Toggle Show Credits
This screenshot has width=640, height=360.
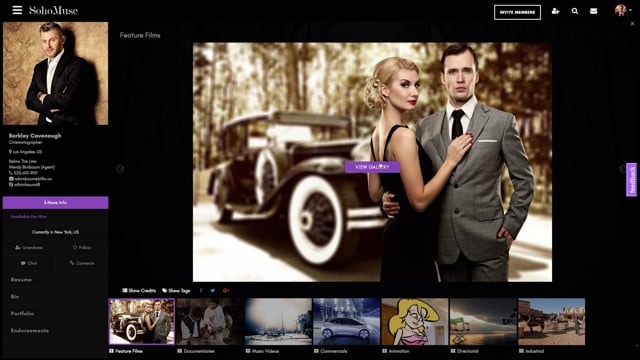click(139, 291)
